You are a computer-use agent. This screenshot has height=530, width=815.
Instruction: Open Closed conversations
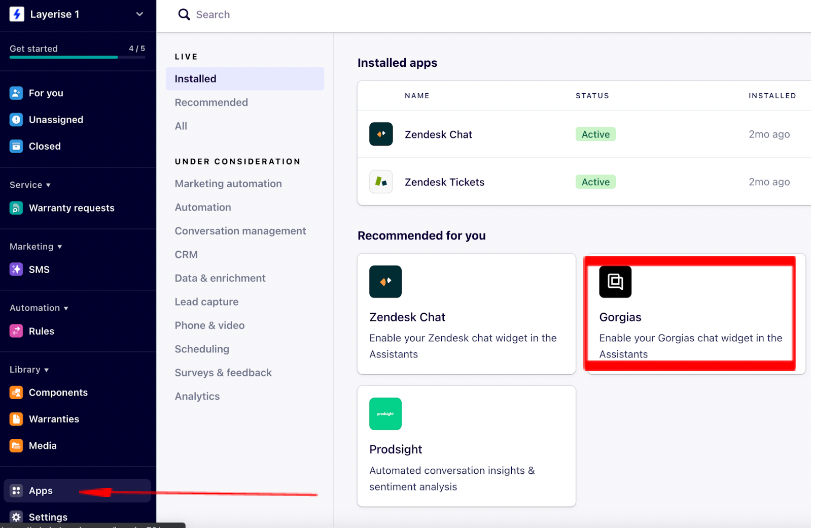(x=44, y=146)
